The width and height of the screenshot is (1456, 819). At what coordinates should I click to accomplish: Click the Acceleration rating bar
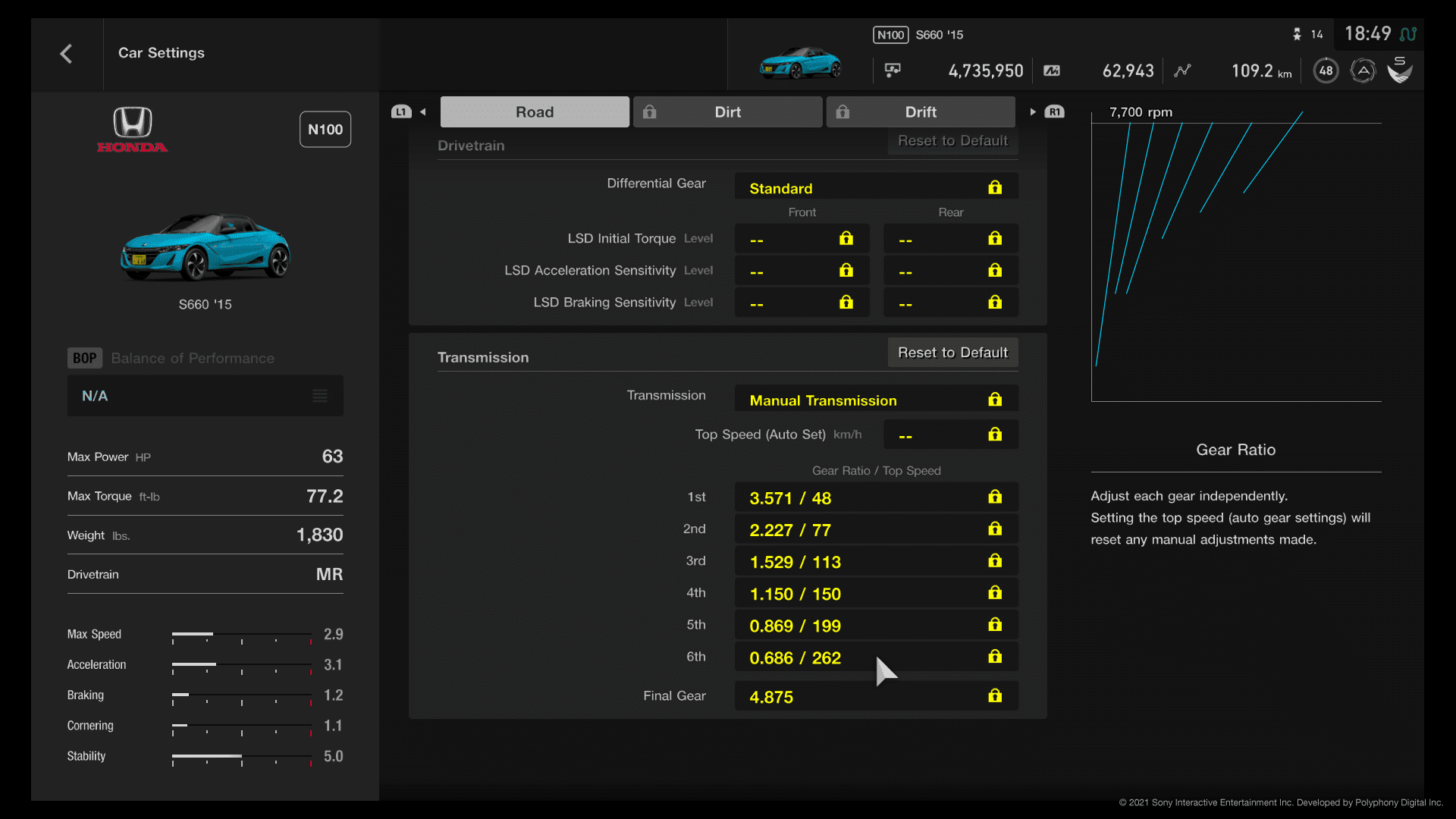(x=242, y=666)
